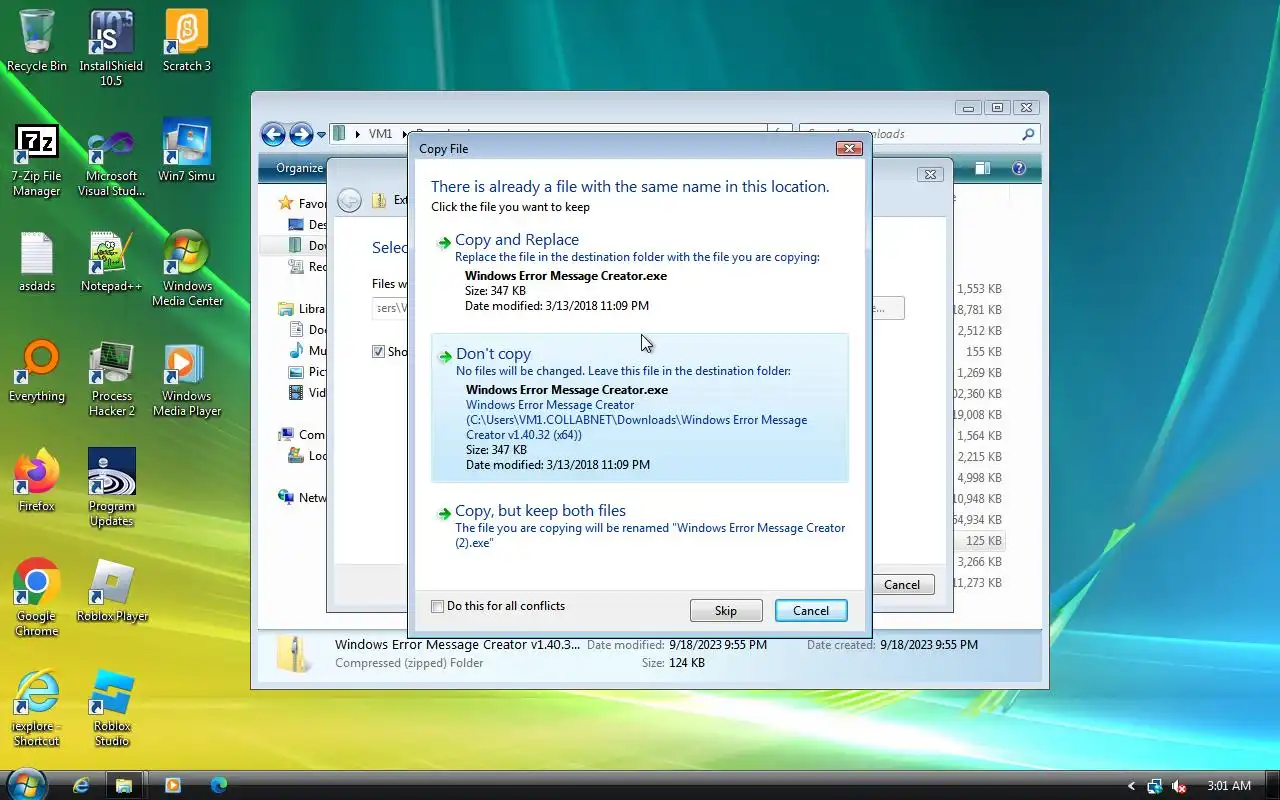
Task: Open Win7 Simu desktop shortcut
Action: tap(187, 151)
